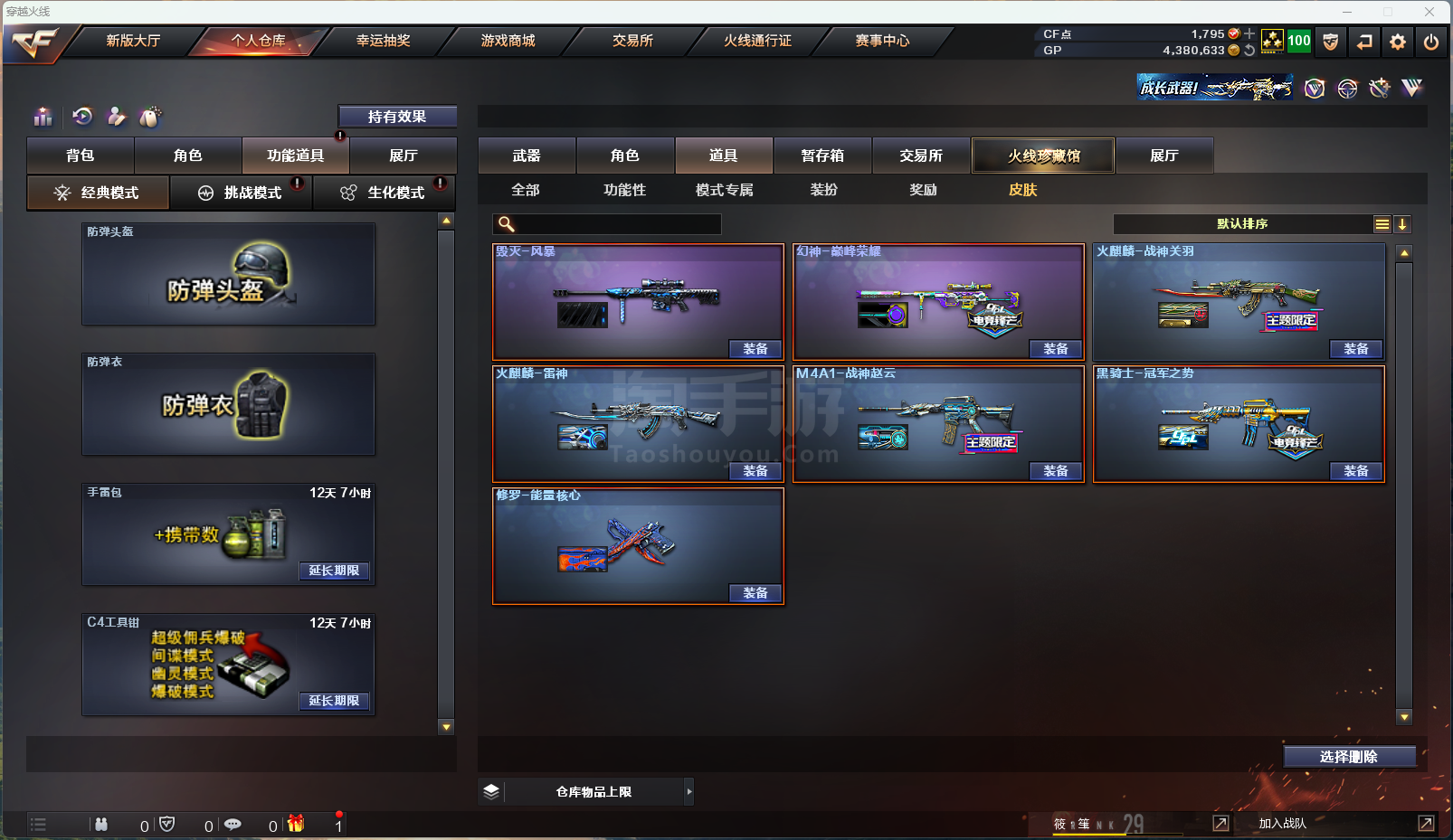Switch to Biochemical Mode
1453x840 pixels.
pos(384,193)
